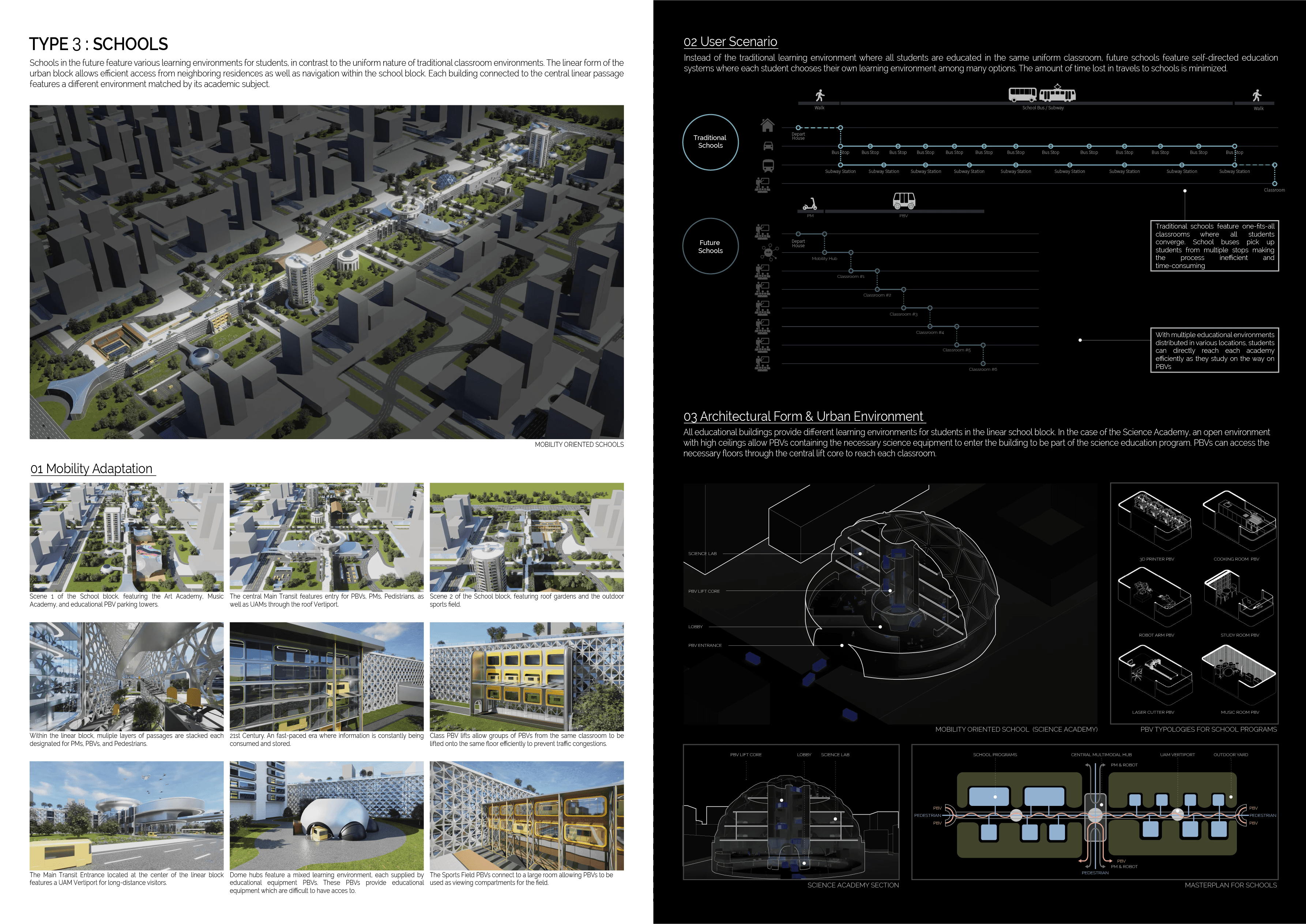Click the tram icon above School Bus / Subway
Image resolution: width=1306 pixels, height=924 pixels.
pyautogui.click(x=1057, y=94)
